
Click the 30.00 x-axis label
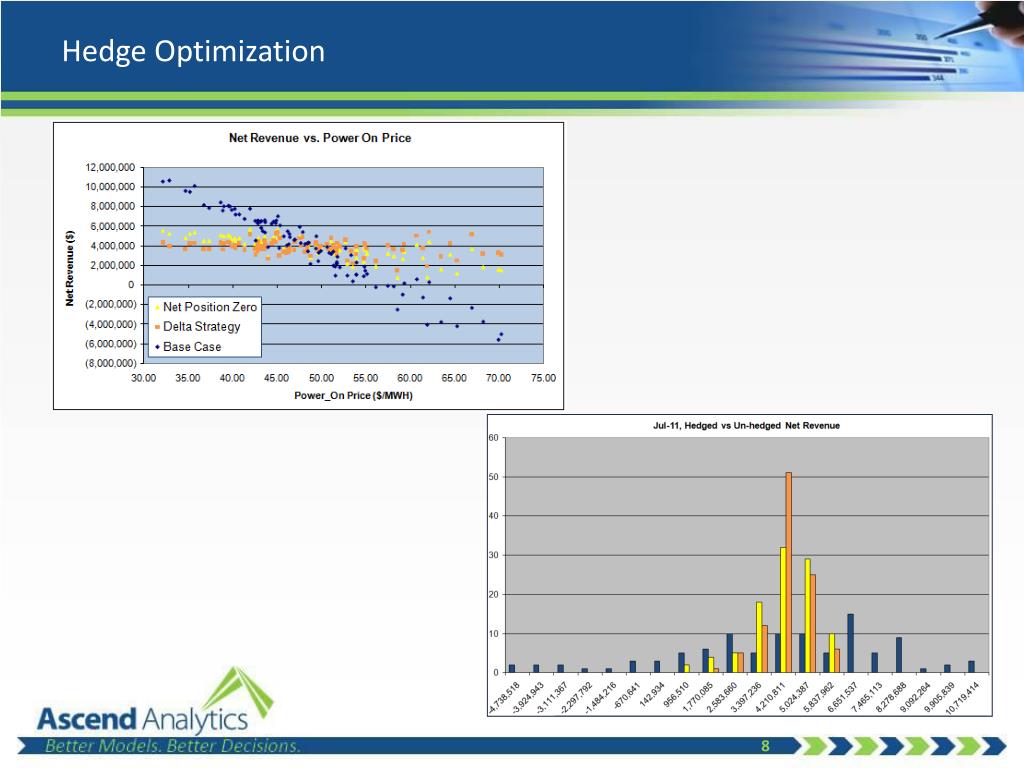coord(144,378)
